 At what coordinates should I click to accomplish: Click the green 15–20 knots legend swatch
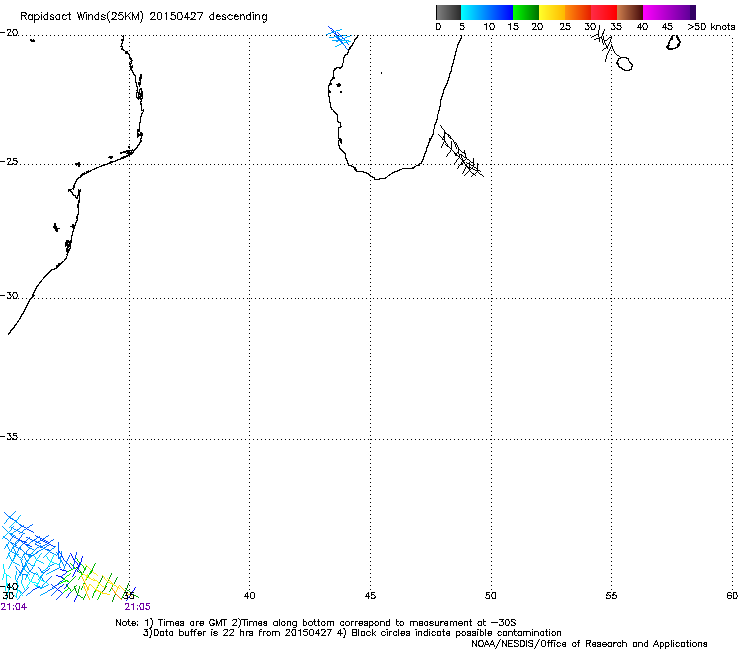click(x=526, y=12)
